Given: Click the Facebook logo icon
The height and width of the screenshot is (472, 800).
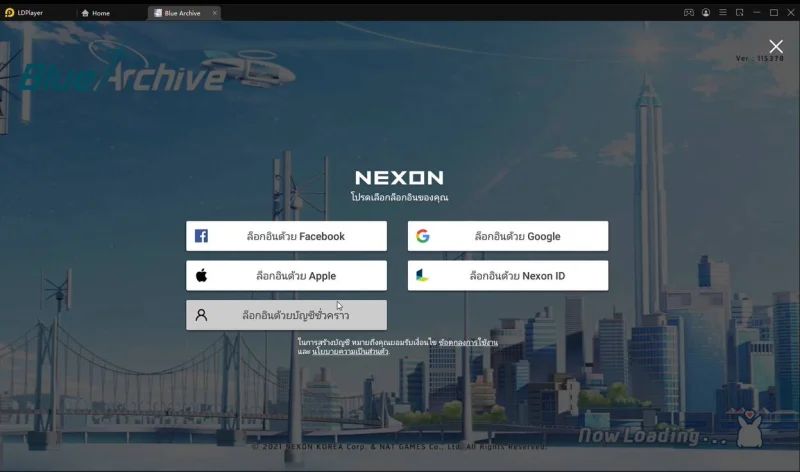Looking at the screenshot, I should 201,236.
